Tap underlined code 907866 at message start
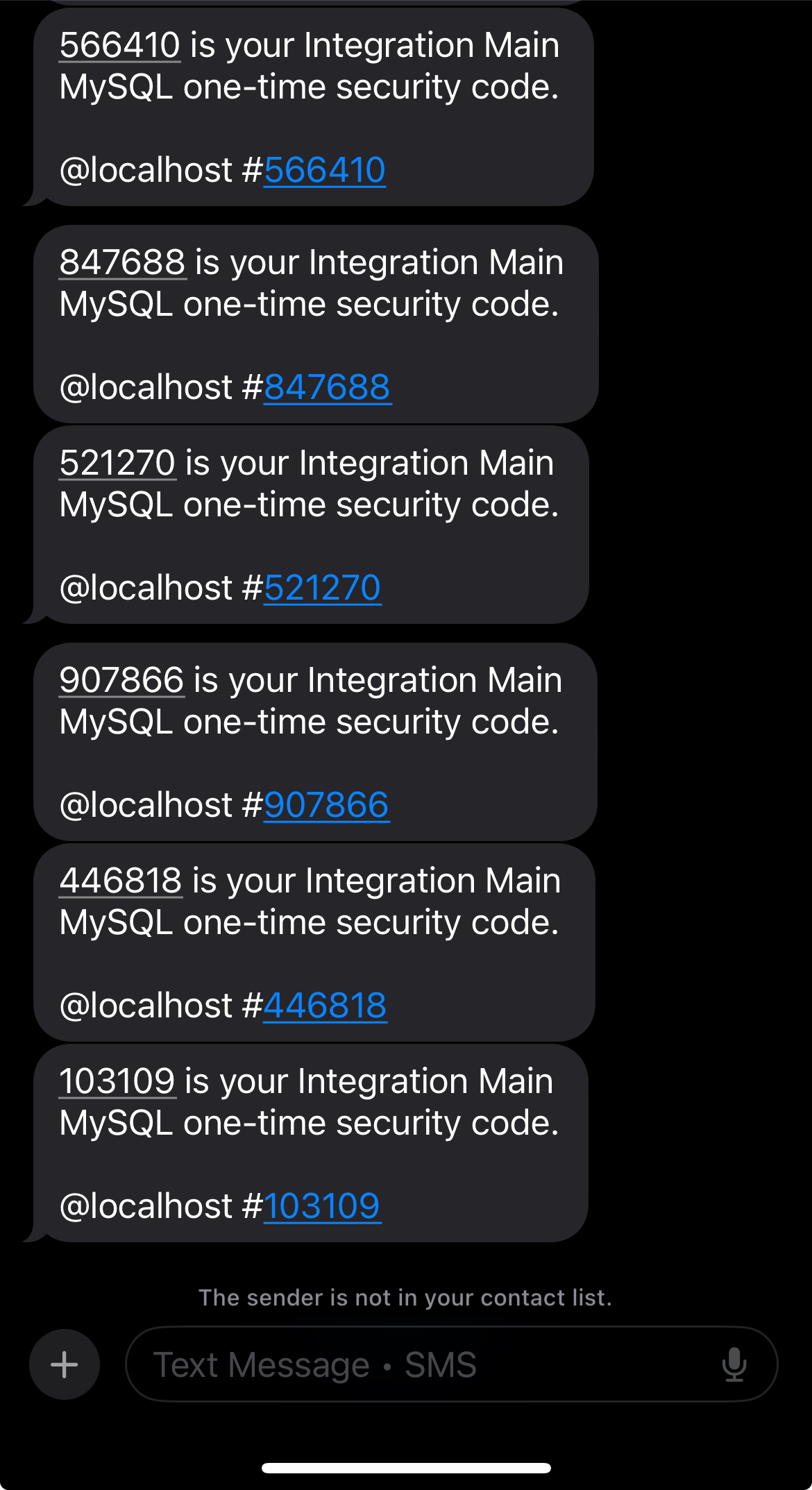The width and height of the screenshot is (812, 1490). [122, 681]
